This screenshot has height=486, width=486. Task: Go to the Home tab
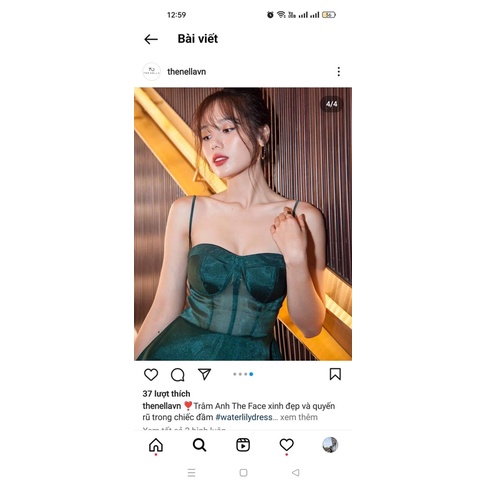tap(156, 445)
